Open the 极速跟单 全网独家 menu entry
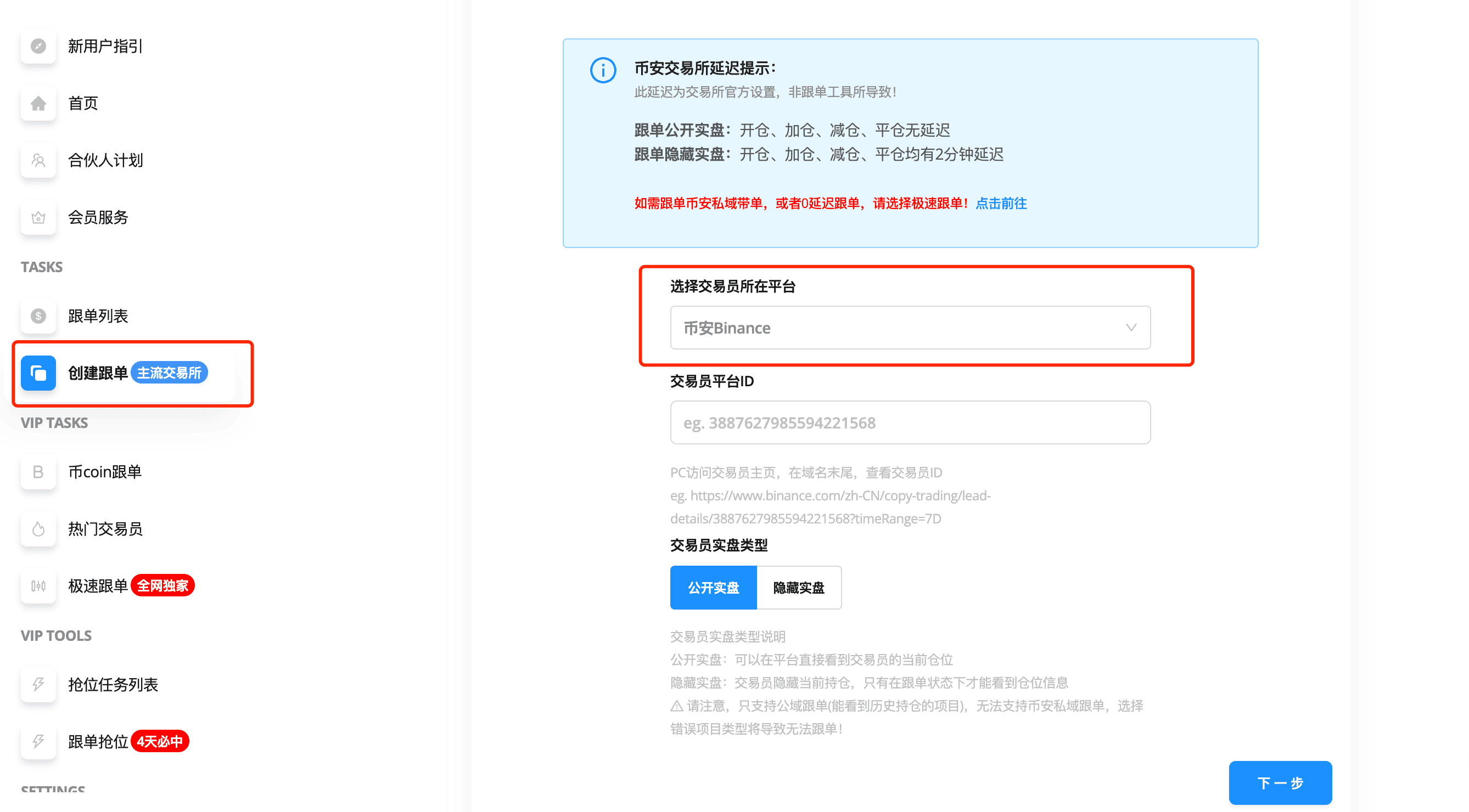Viewport: 1469px width, 812px height. (x=98, y=586)
